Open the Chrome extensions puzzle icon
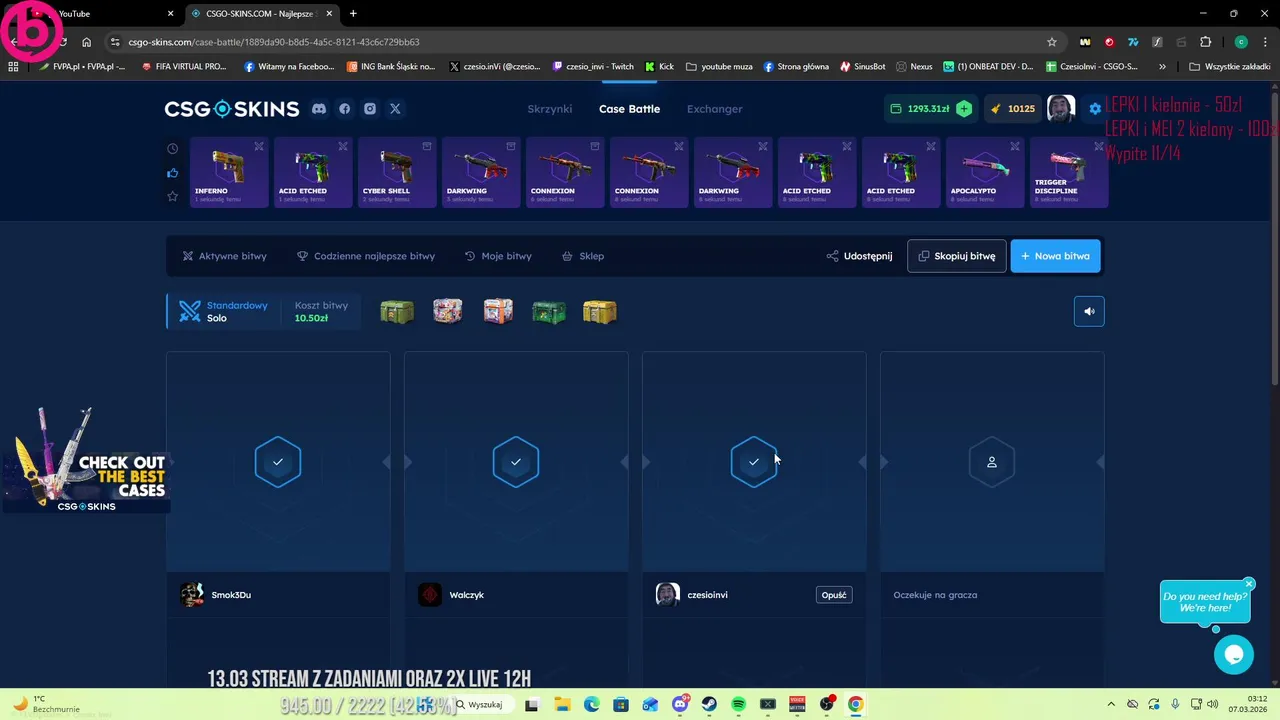This screenshot has width=1280, height=720. tap(1205, 42)
